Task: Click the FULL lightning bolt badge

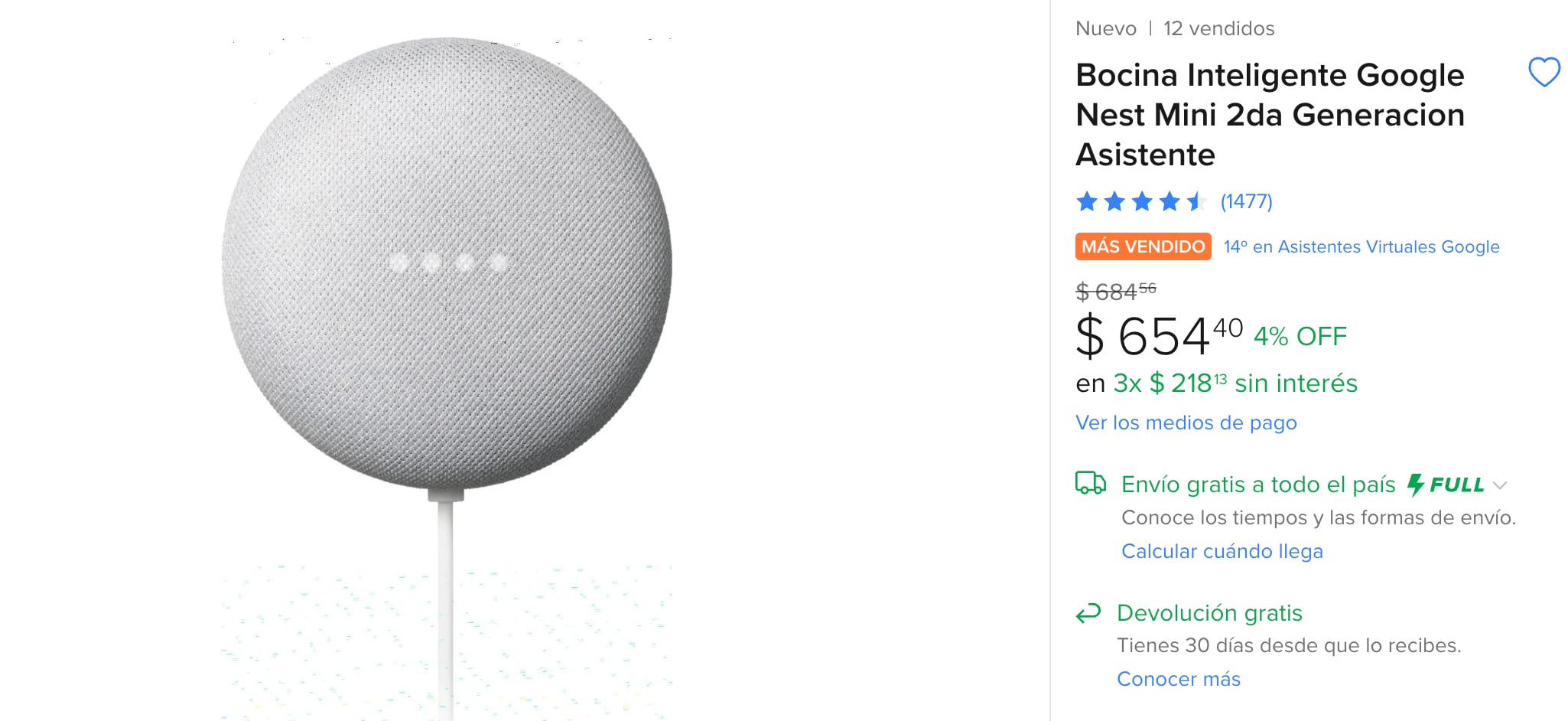Action: point(1446,484)
